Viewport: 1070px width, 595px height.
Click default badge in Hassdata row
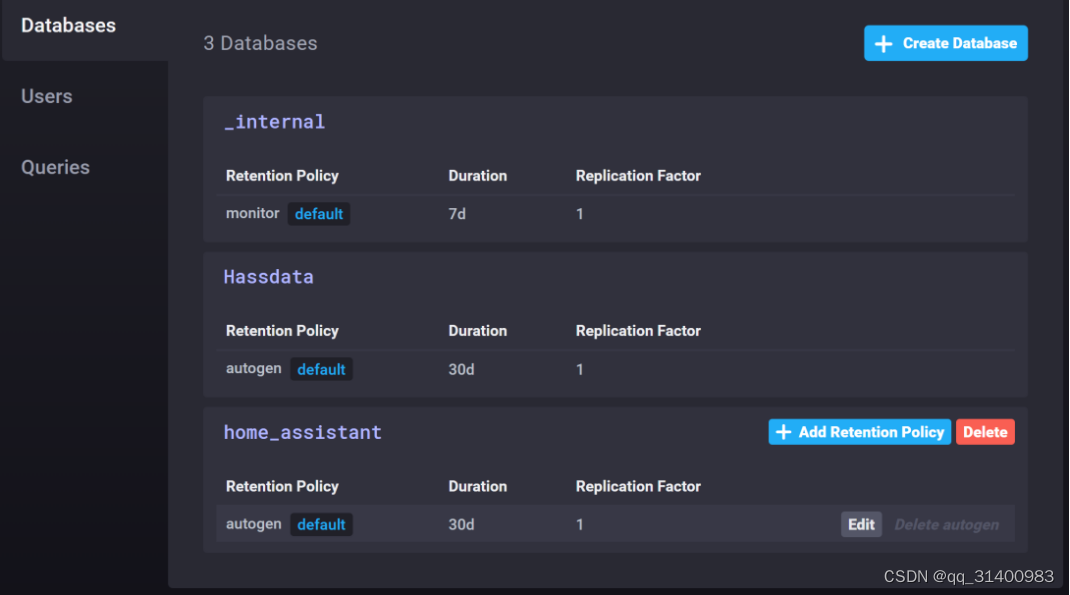click(321, 369)
